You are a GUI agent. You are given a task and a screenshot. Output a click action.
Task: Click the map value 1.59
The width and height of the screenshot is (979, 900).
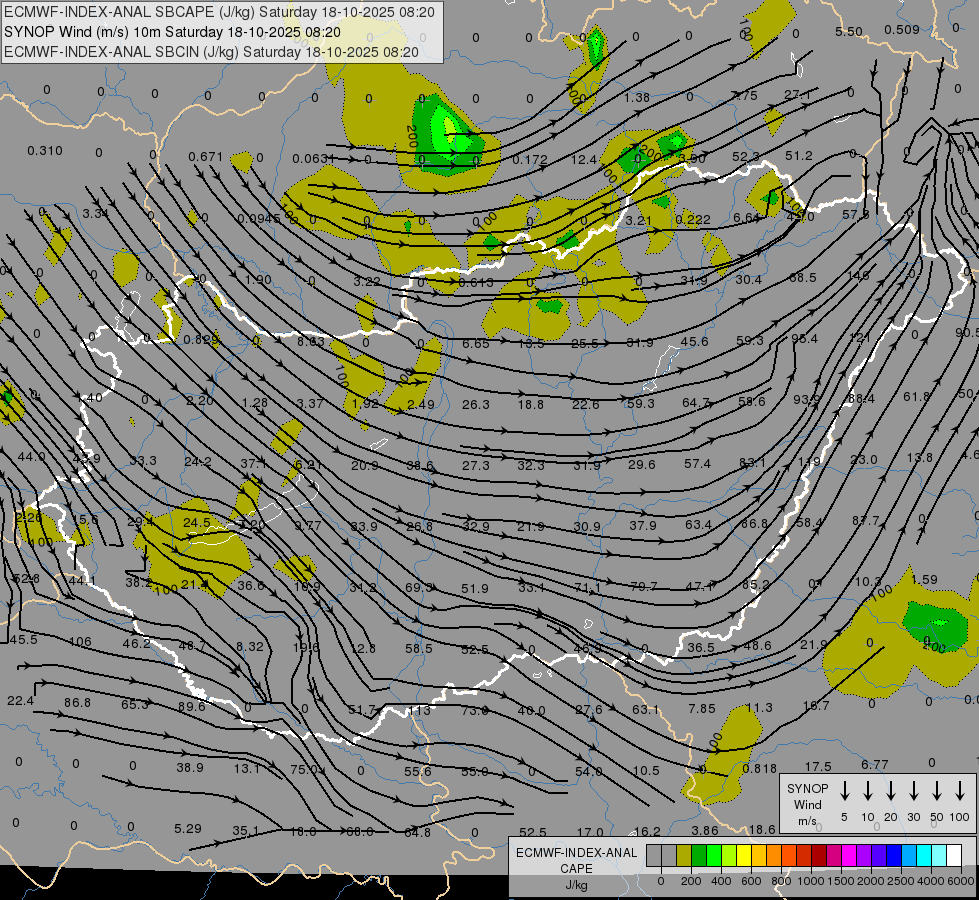924,580
